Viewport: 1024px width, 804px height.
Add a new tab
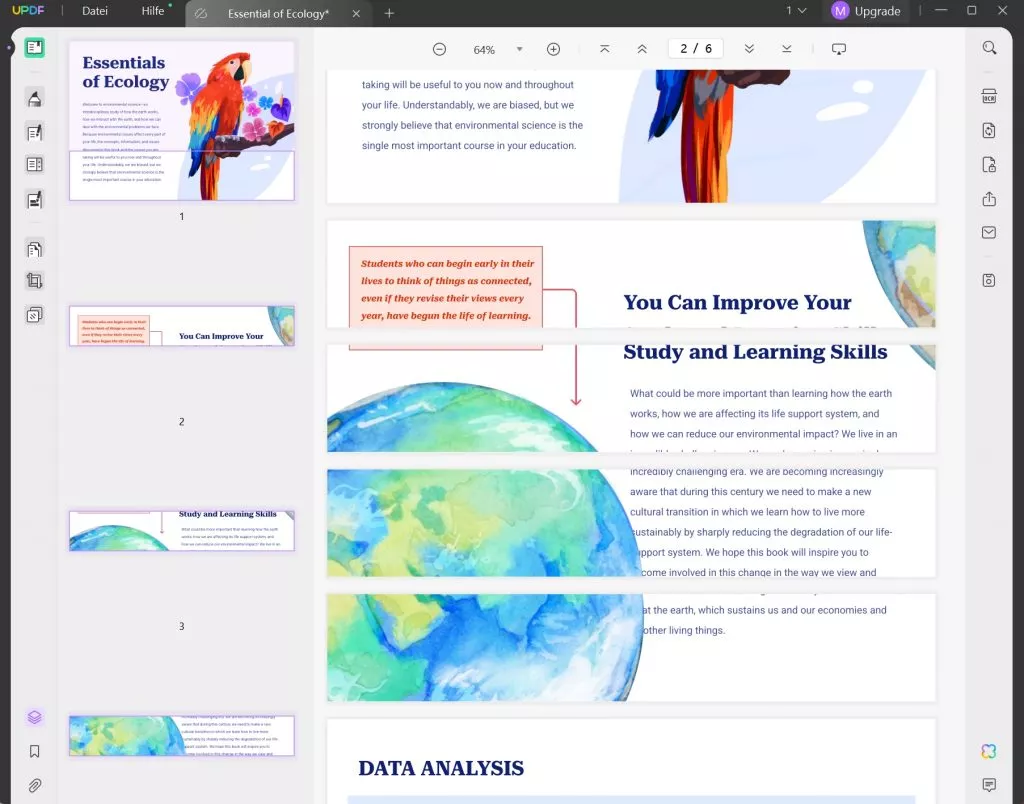point(389,13)
